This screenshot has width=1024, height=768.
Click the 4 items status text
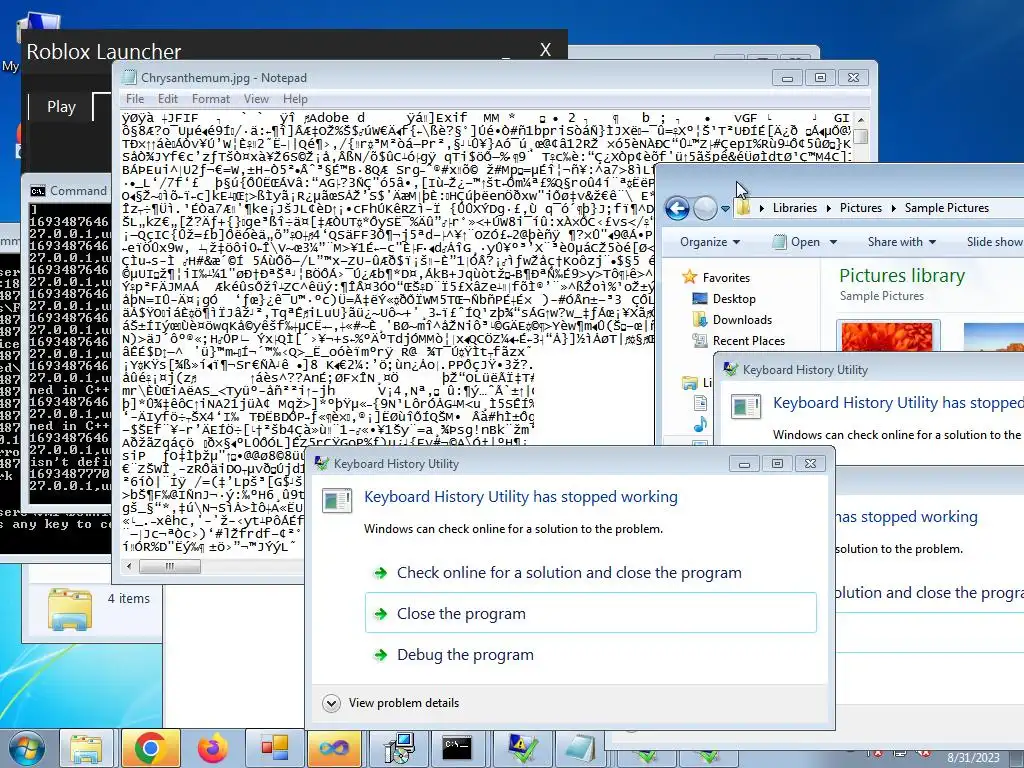coord(129,598)
